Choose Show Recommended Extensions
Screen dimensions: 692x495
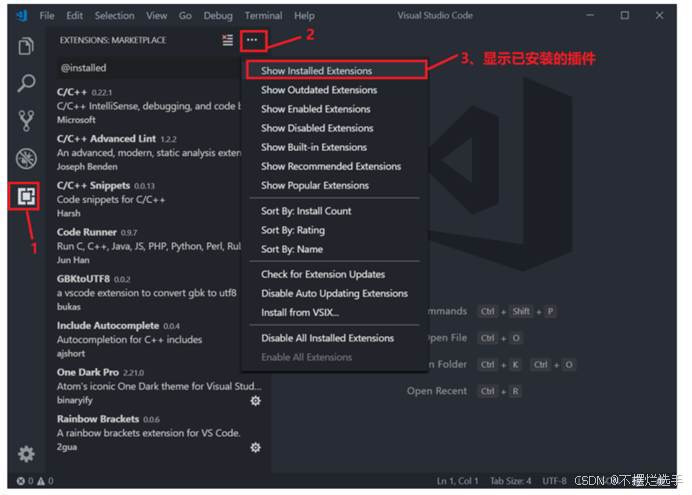(x=335, y=166)
